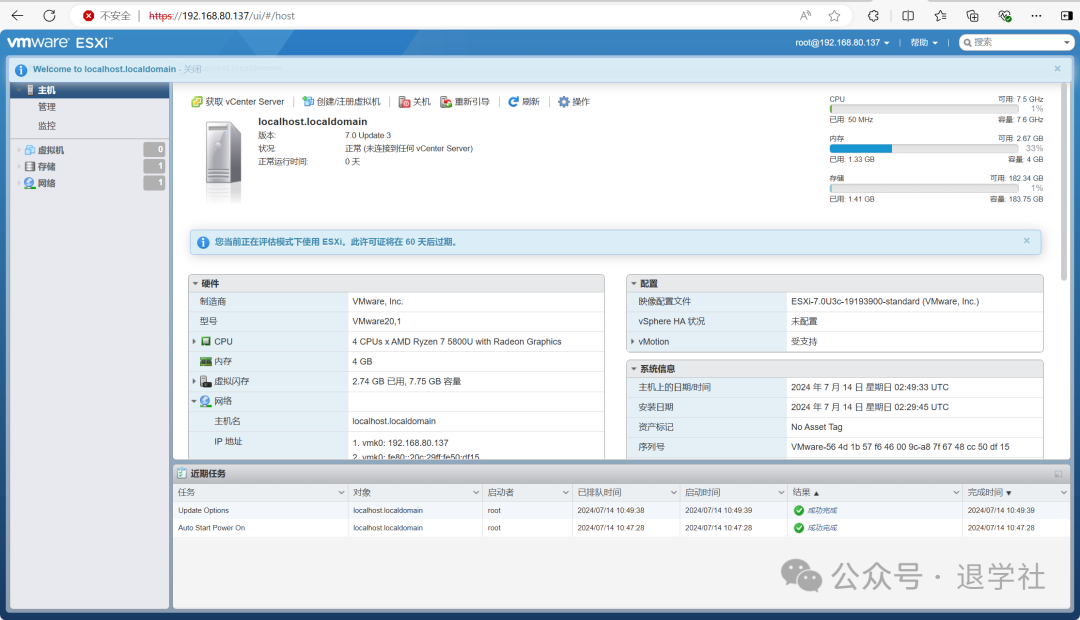1080x620 pixels.
Task: Expand the 虚拟机 tree arrow
Action: pos(19,149)
